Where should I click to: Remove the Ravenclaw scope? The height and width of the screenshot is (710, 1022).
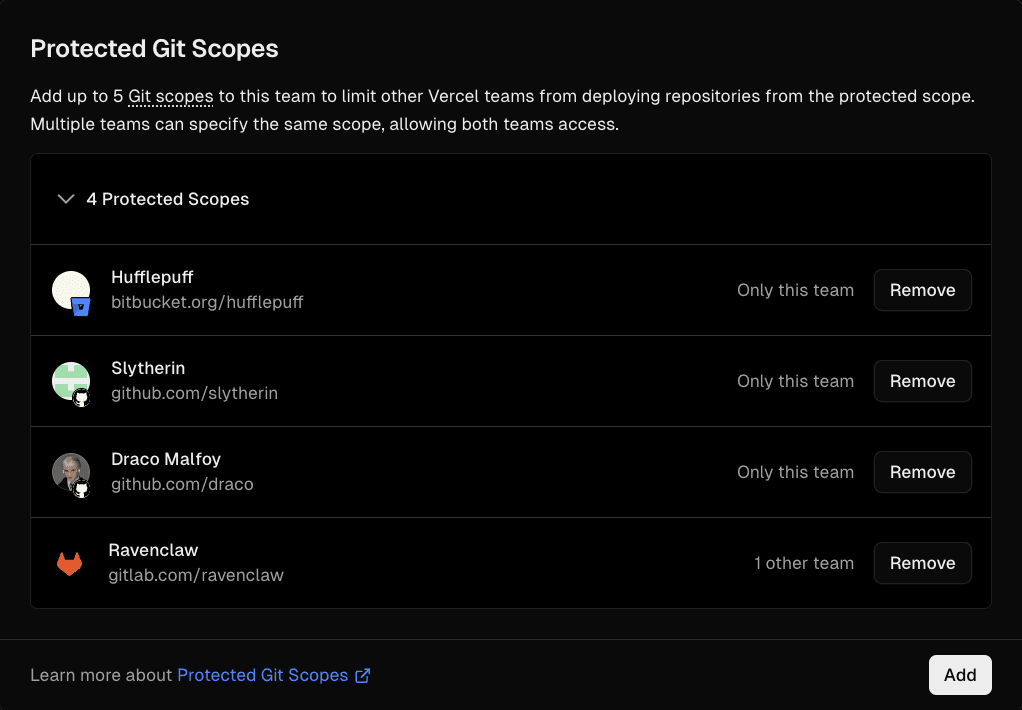[922, 563]
